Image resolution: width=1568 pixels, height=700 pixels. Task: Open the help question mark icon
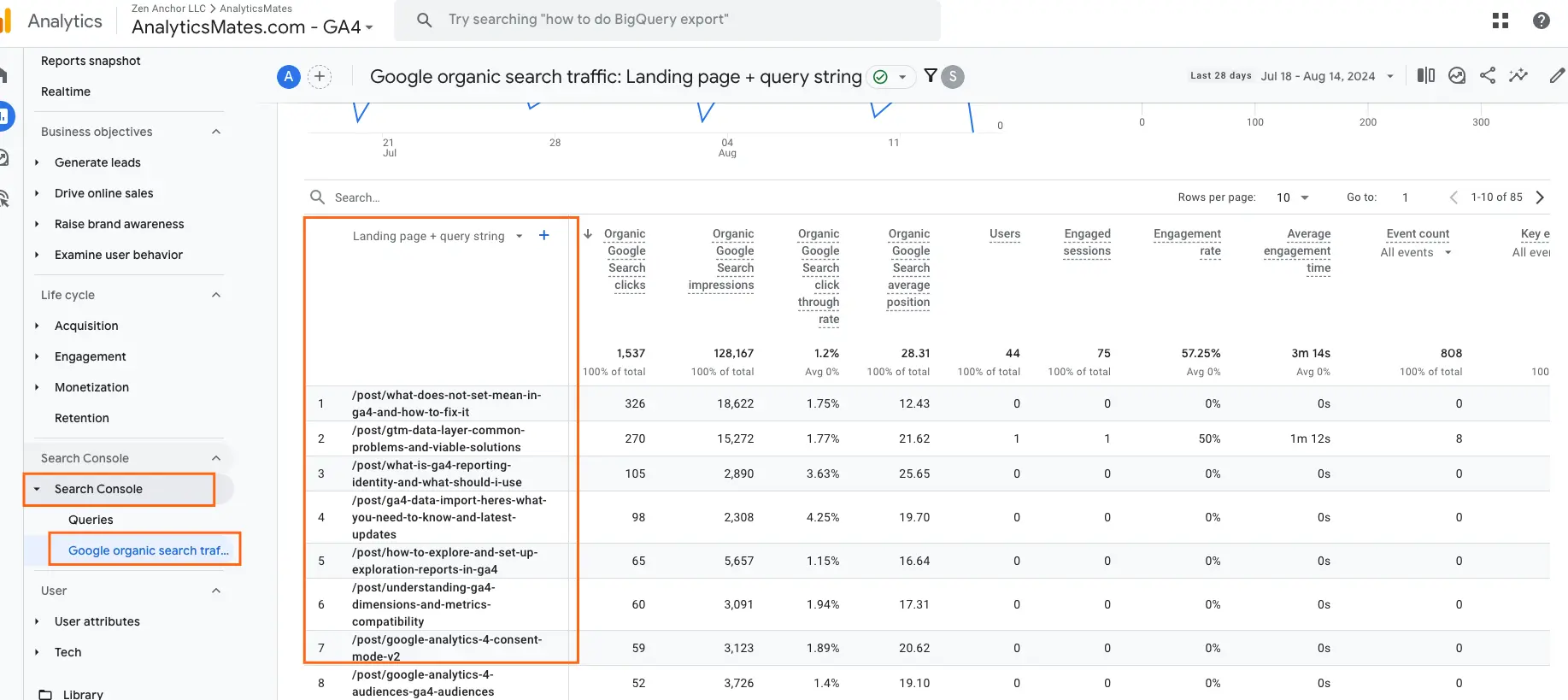1542,21
